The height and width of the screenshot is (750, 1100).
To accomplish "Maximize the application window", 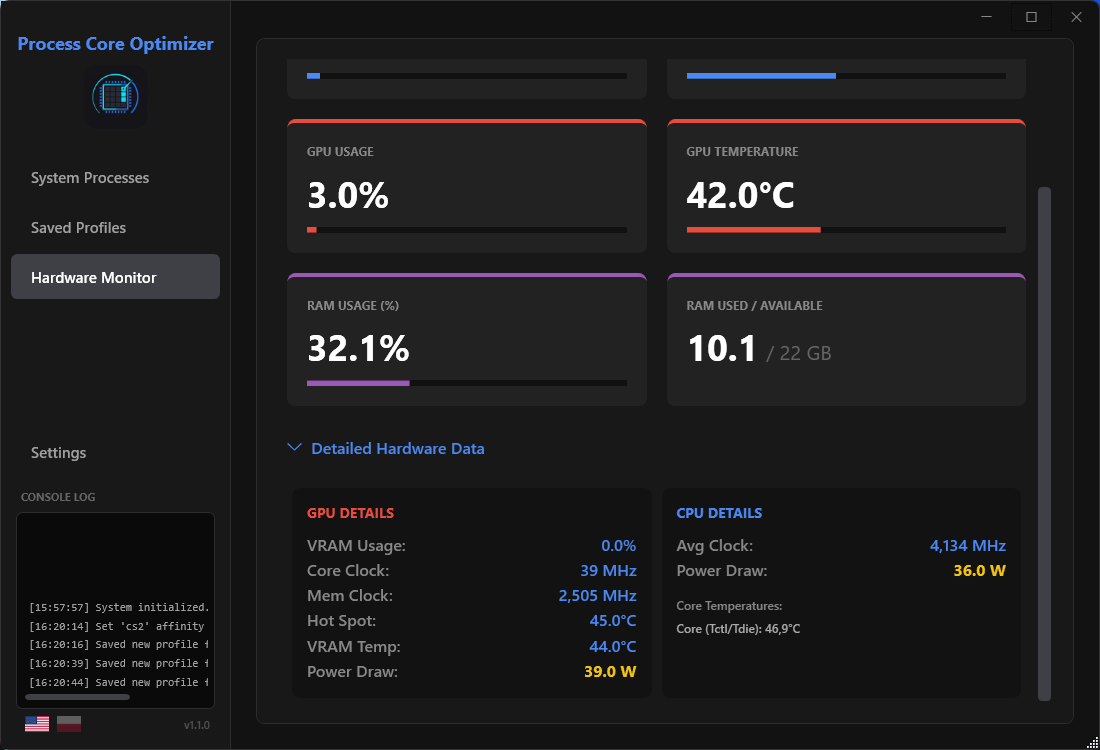I will click(x=1031, y=17).
